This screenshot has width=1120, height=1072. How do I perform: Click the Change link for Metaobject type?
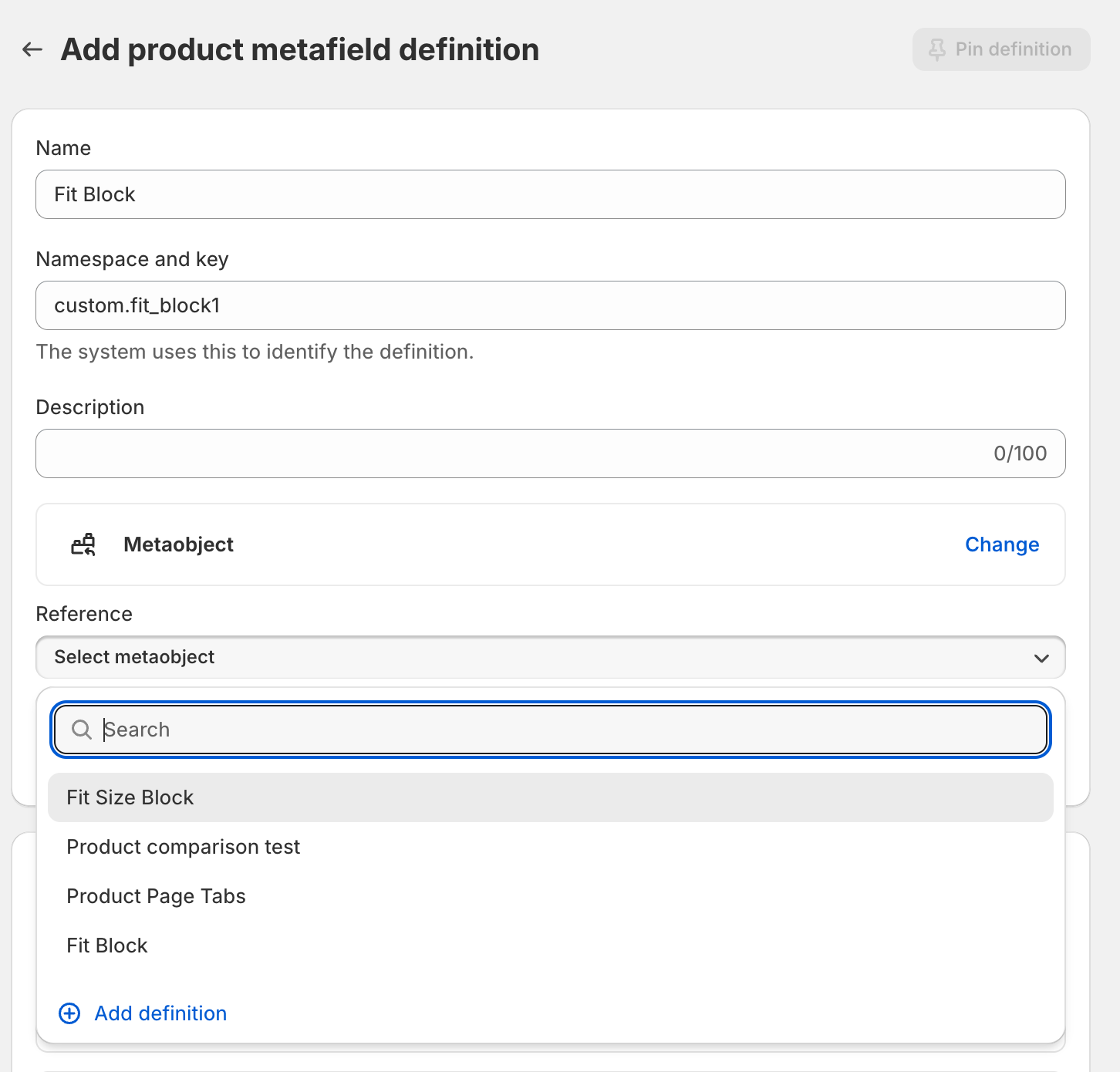[1002, 544]
